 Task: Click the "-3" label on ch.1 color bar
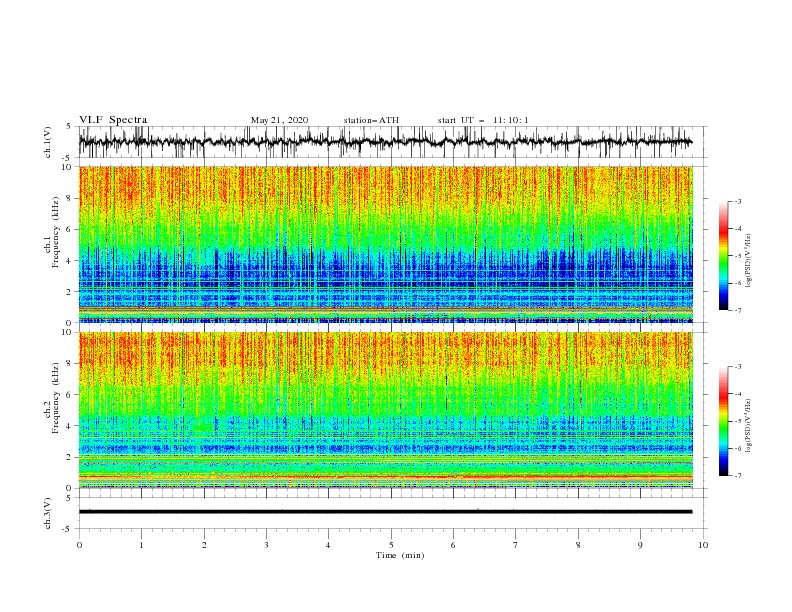click(737, 201)
